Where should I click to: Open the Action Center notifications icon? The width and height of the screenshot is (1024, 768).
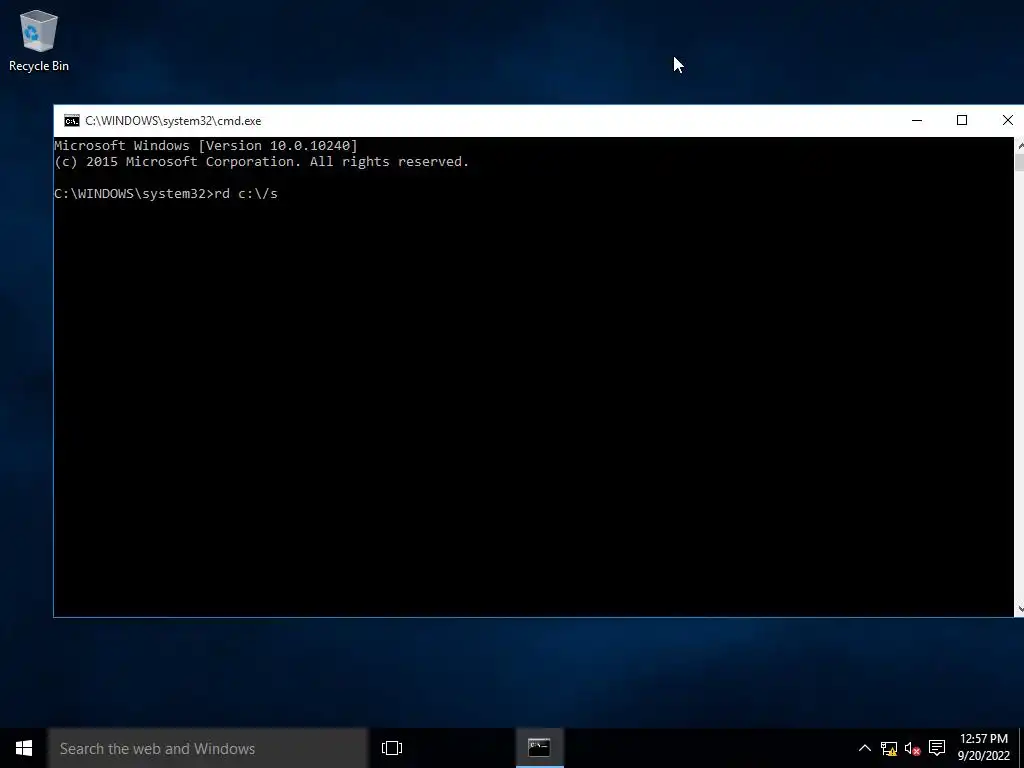[x=937, y=748]
